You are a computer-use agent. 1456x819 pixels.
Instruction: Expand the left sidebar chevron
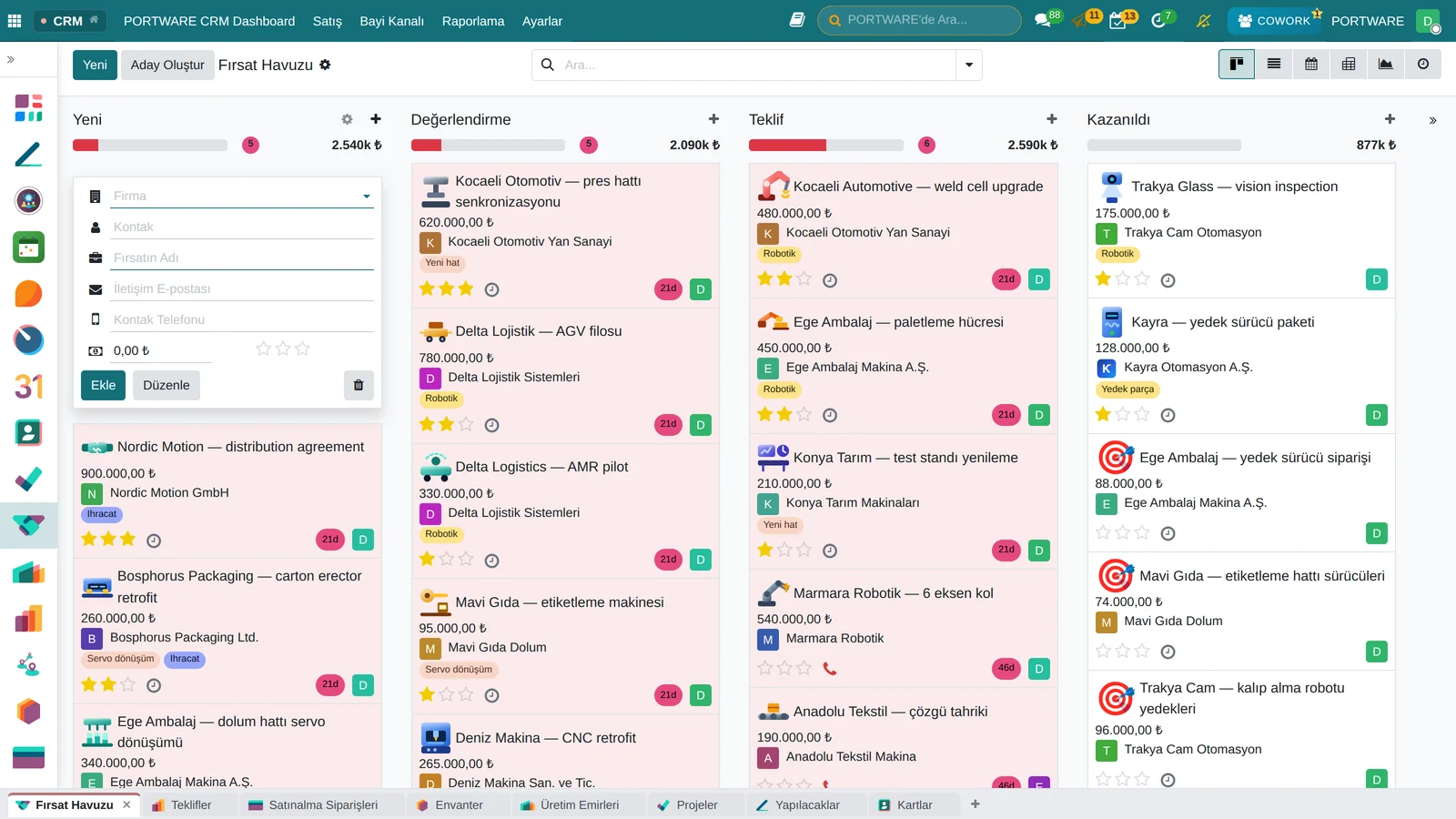[x=11, y=59]
